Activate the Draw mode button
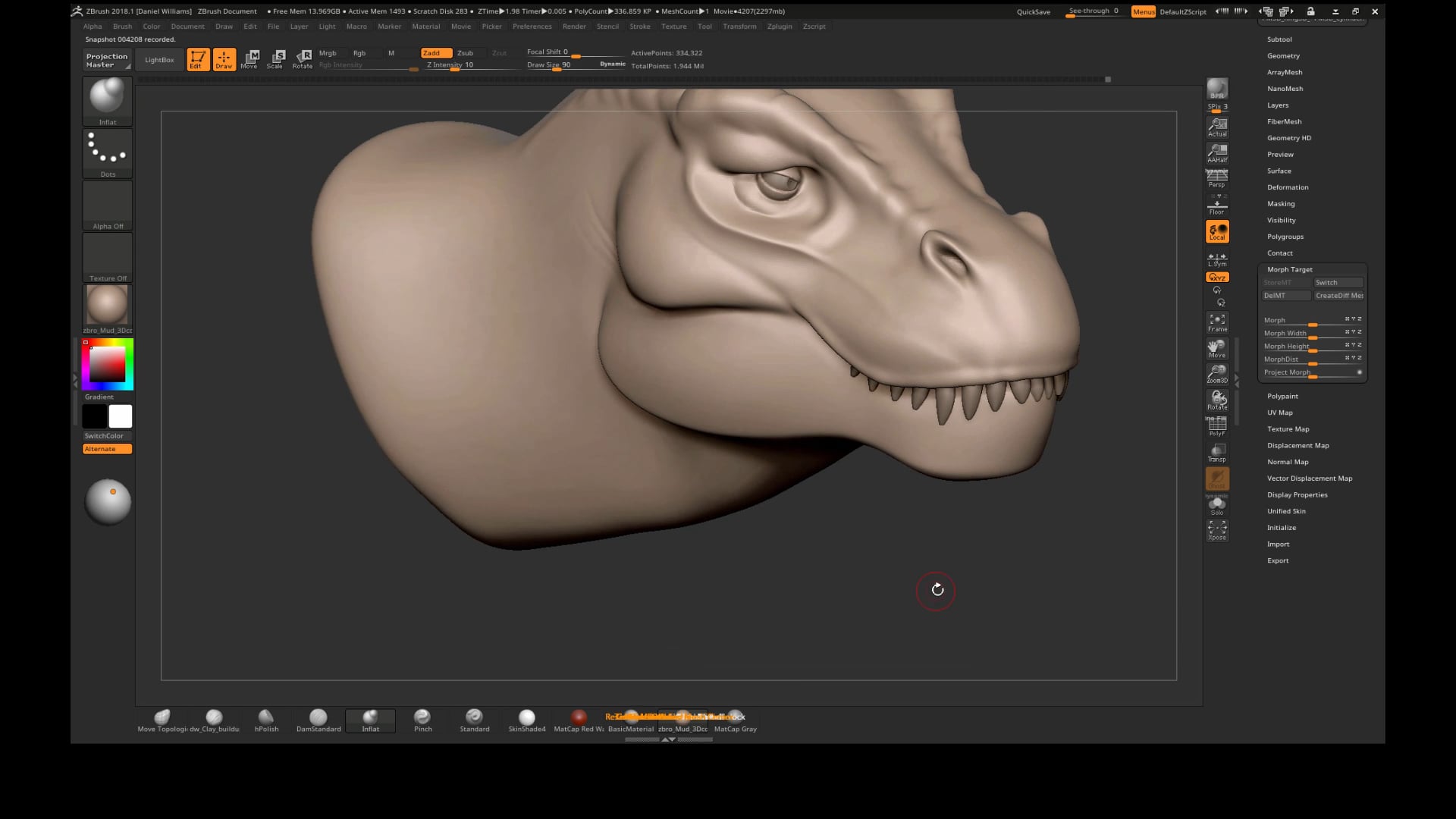 point(224,59)
